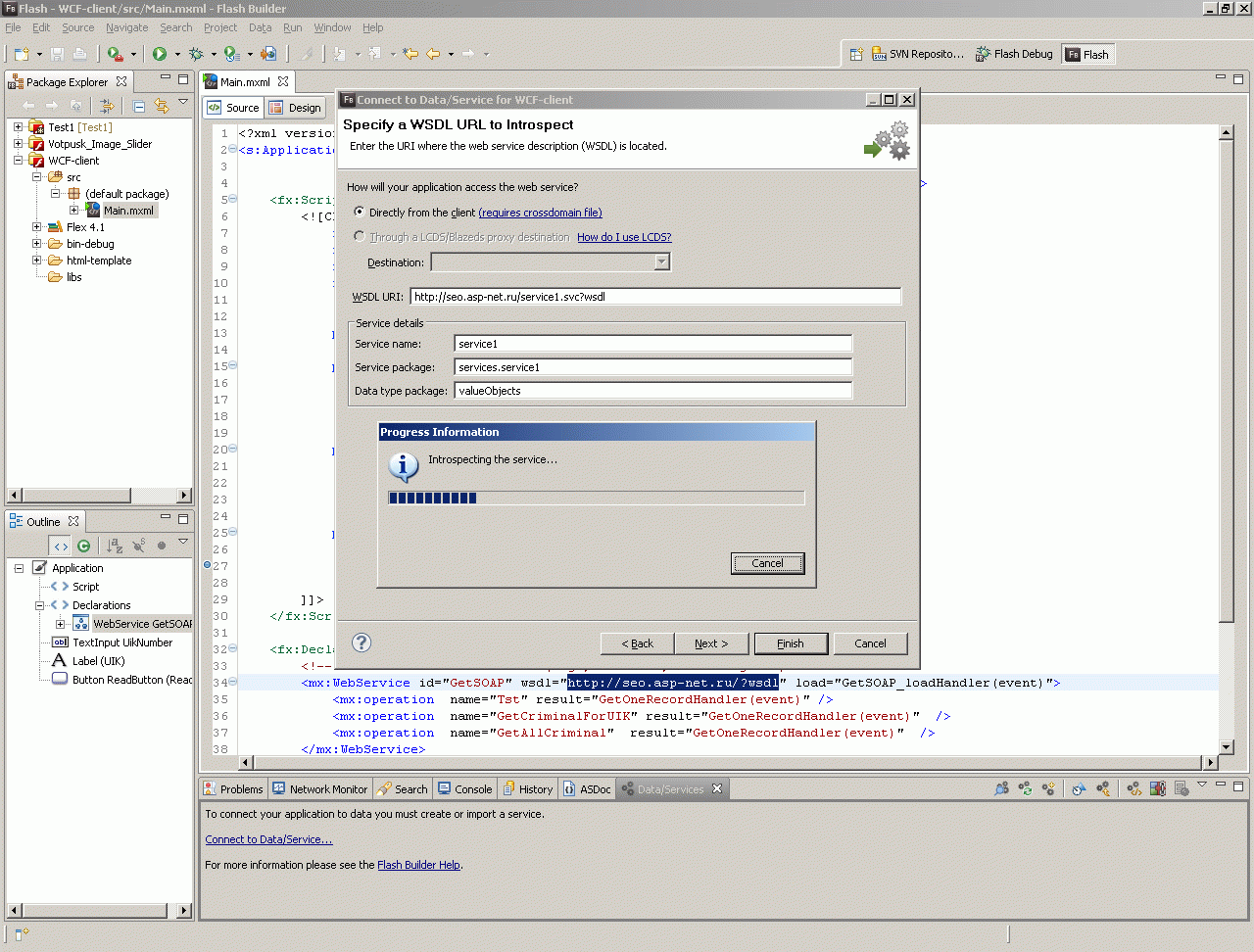Cancel the Progress Information dialog

point(767,563)
